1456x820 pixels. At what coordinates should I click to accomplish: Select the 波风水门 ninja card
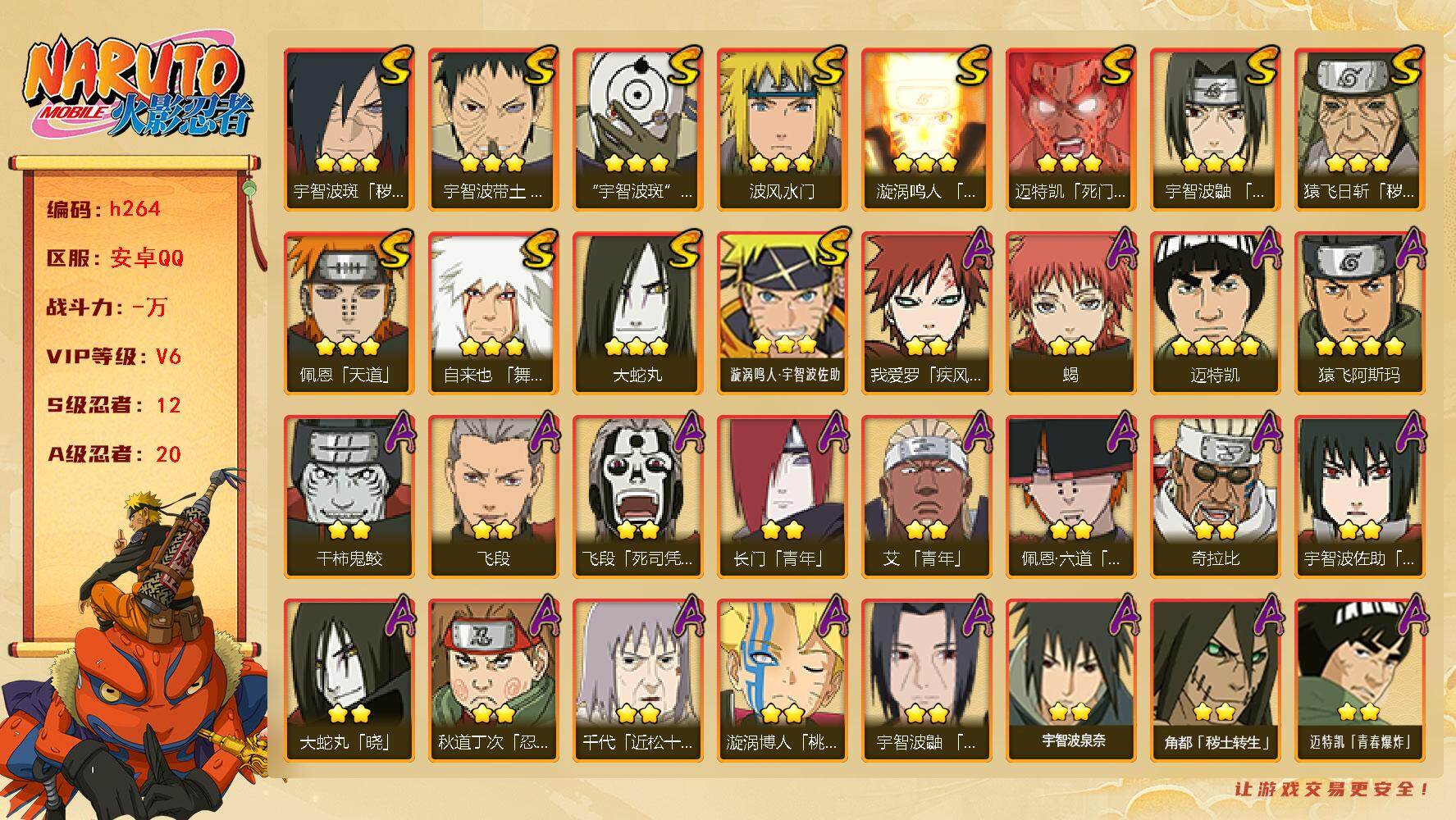(782, 129)
